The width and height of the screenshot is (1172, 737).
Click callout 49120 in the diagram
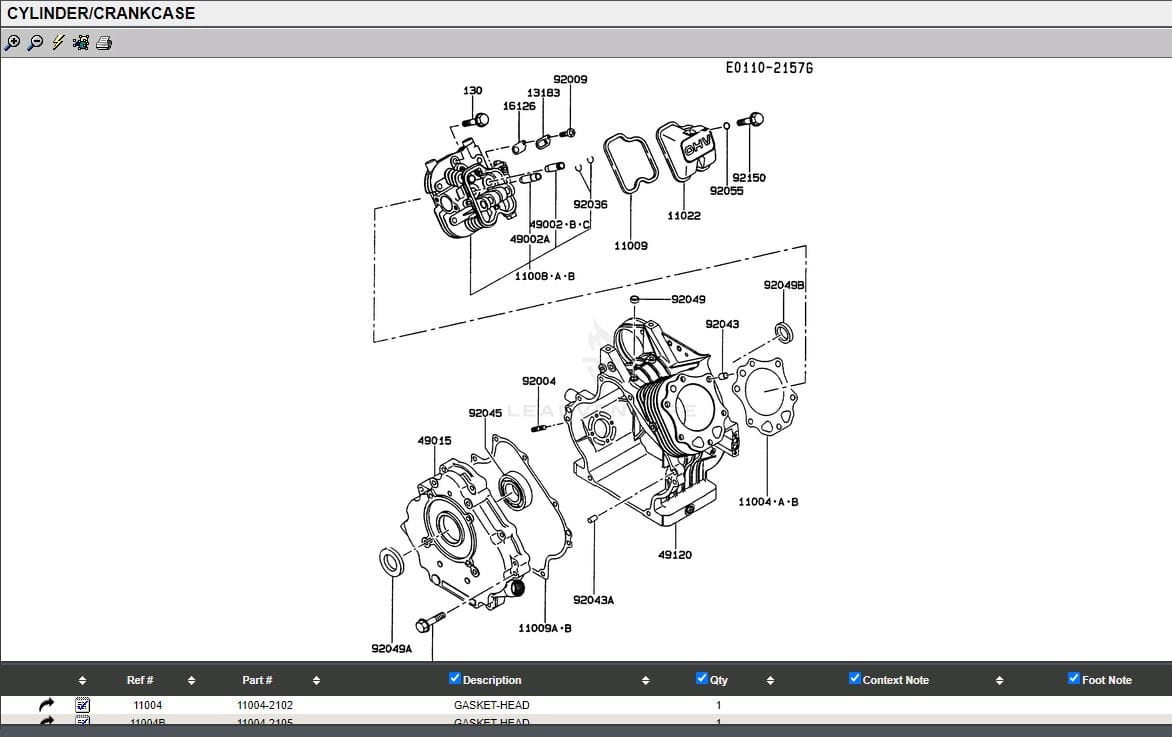click(675, 555)
